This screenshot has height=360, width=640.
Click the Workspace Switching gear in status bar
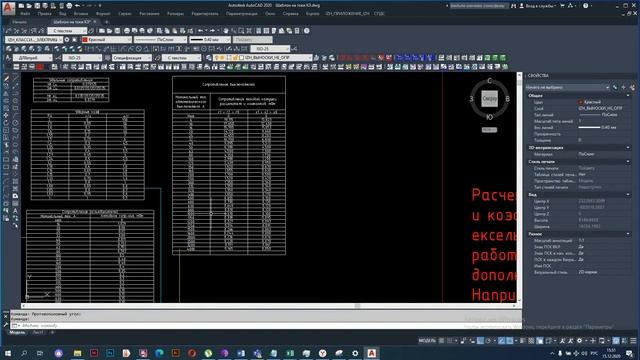[x=579, y=340]
